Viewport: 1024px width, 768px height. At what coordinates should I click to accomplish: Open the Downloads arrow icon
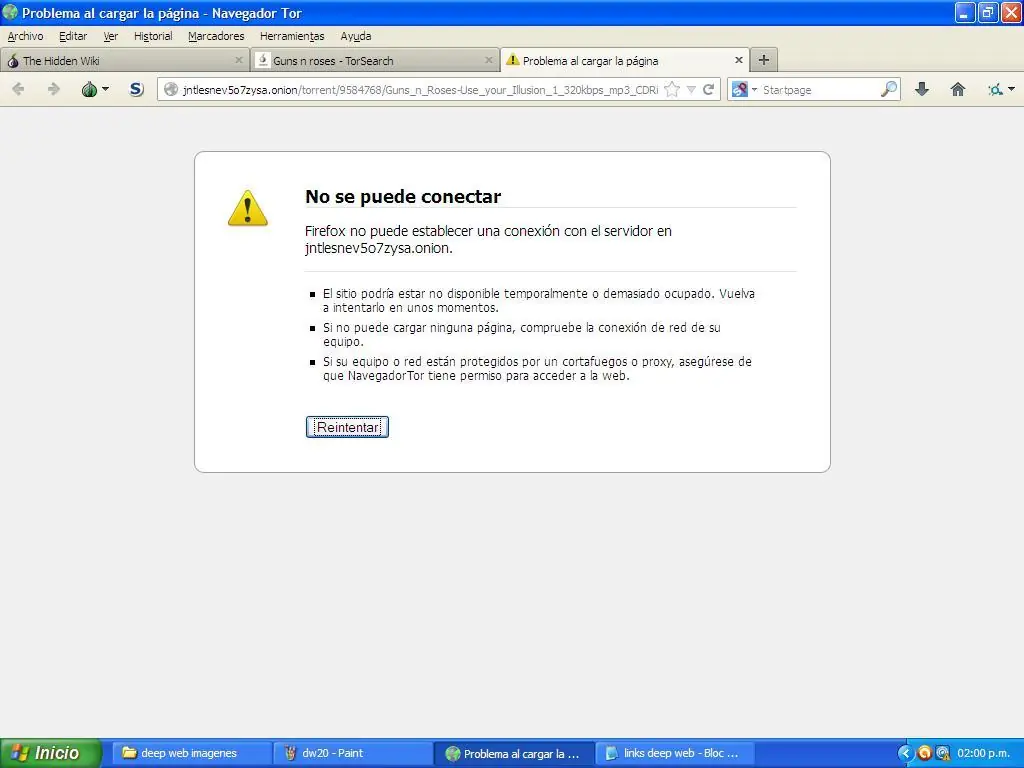[x=921, y=89]
